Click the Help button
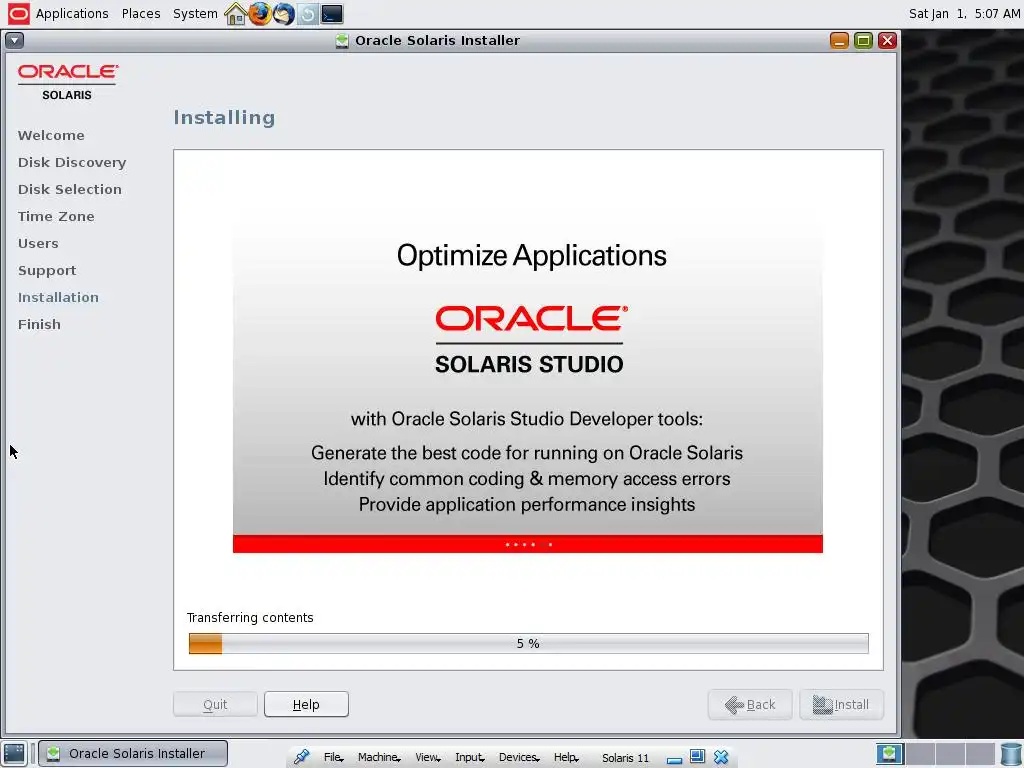The height and width of the screenshot is (768, 1024). pyautogui.click(x=306, y=704)
